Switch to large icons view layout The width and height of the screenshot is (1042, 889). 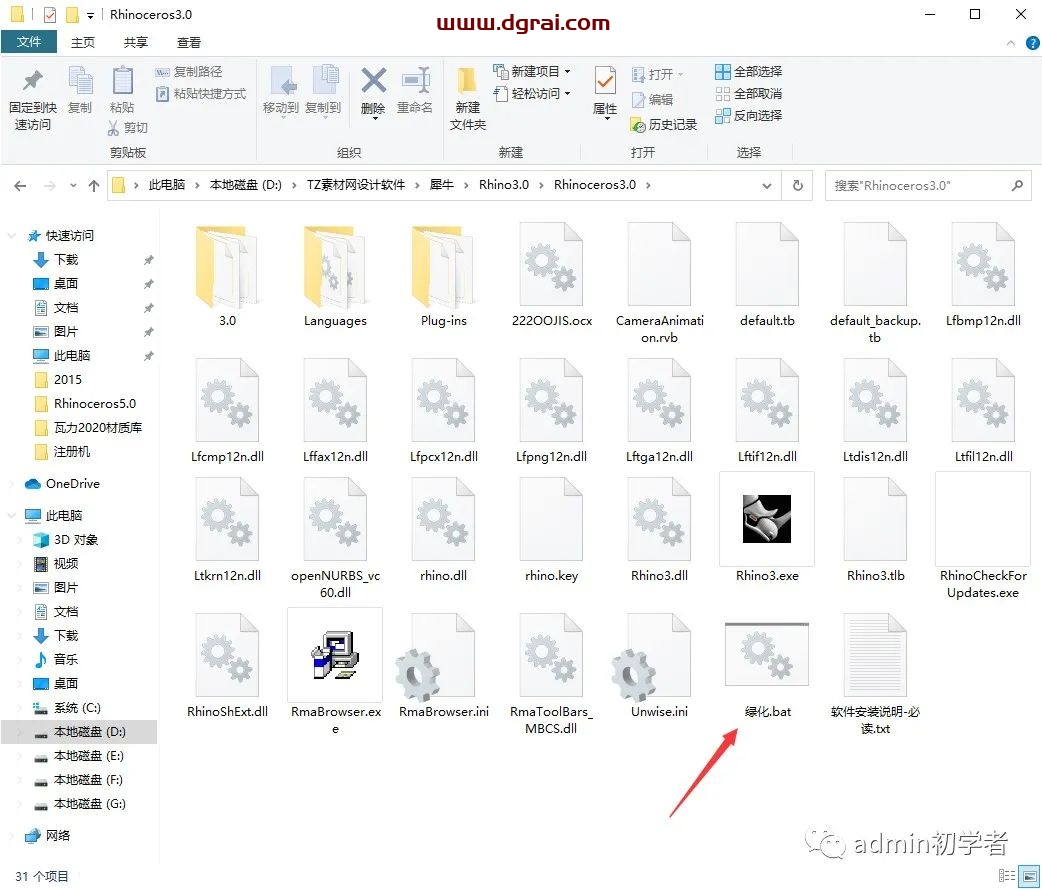pos(1031,876)
